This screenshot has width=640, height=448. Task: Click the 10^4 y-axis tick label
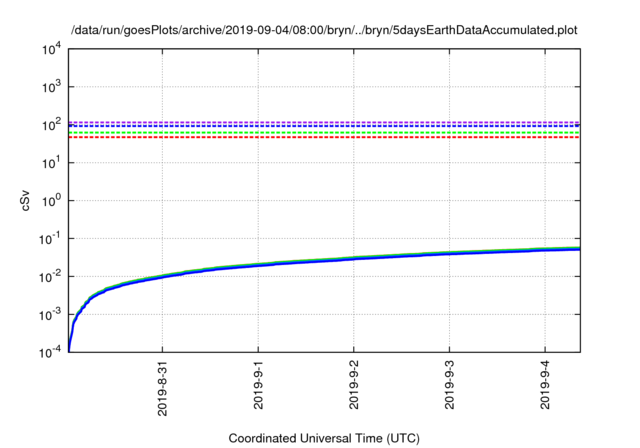(51, 49)
